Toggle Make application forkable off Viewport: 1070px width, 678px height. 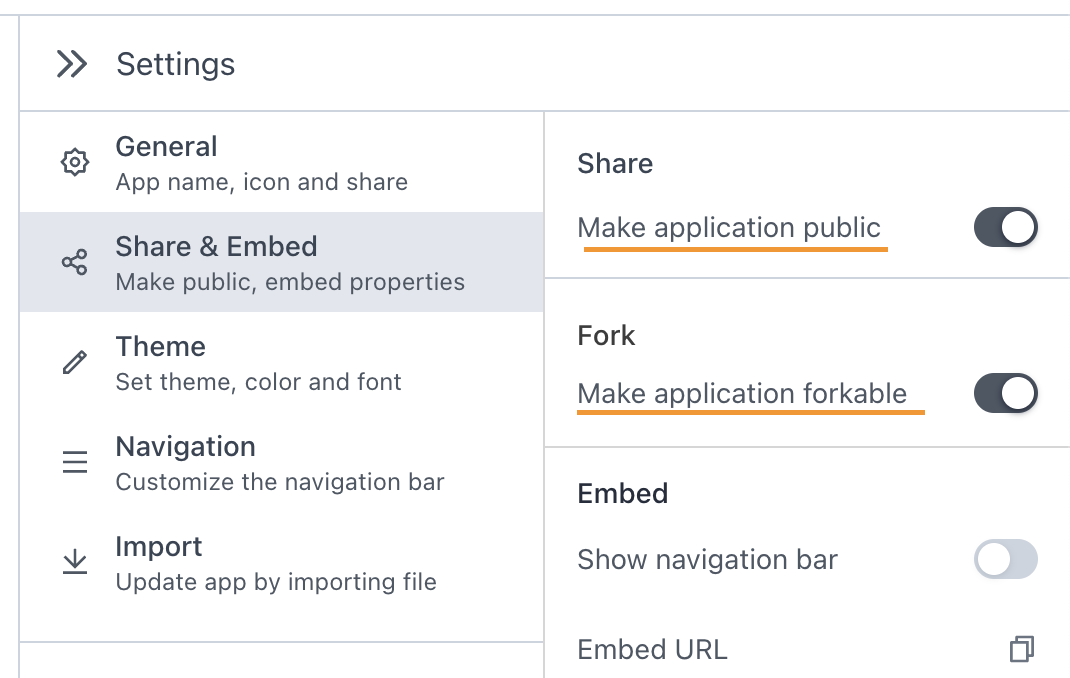[x=1005, y=393]
